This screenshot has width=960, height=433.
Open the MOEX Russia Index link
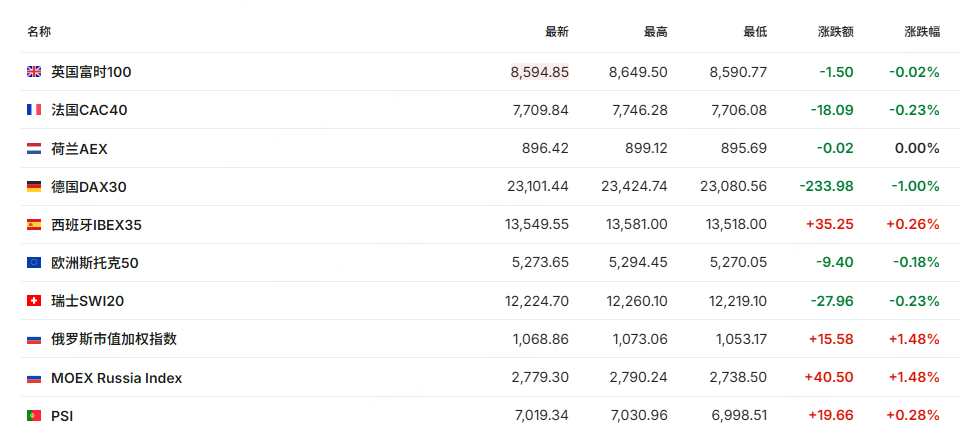[x=116, y=378]
